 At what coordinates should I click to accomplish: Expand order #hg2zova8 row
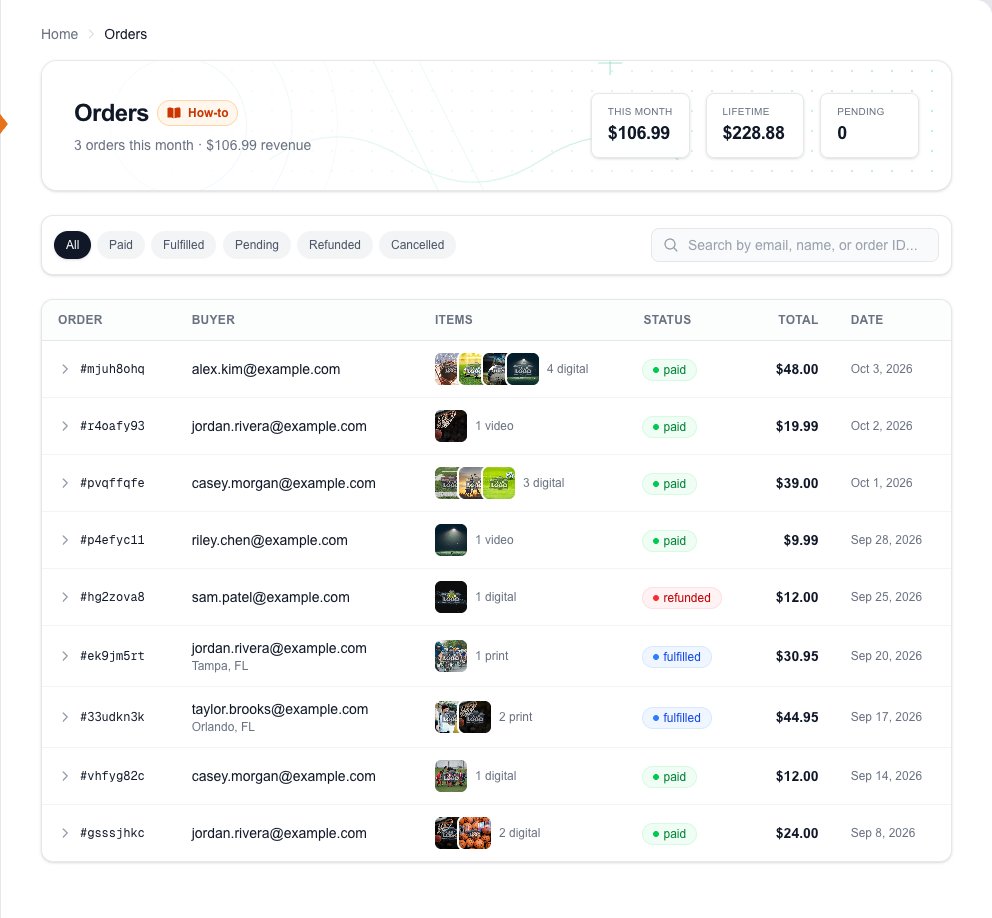65,597
